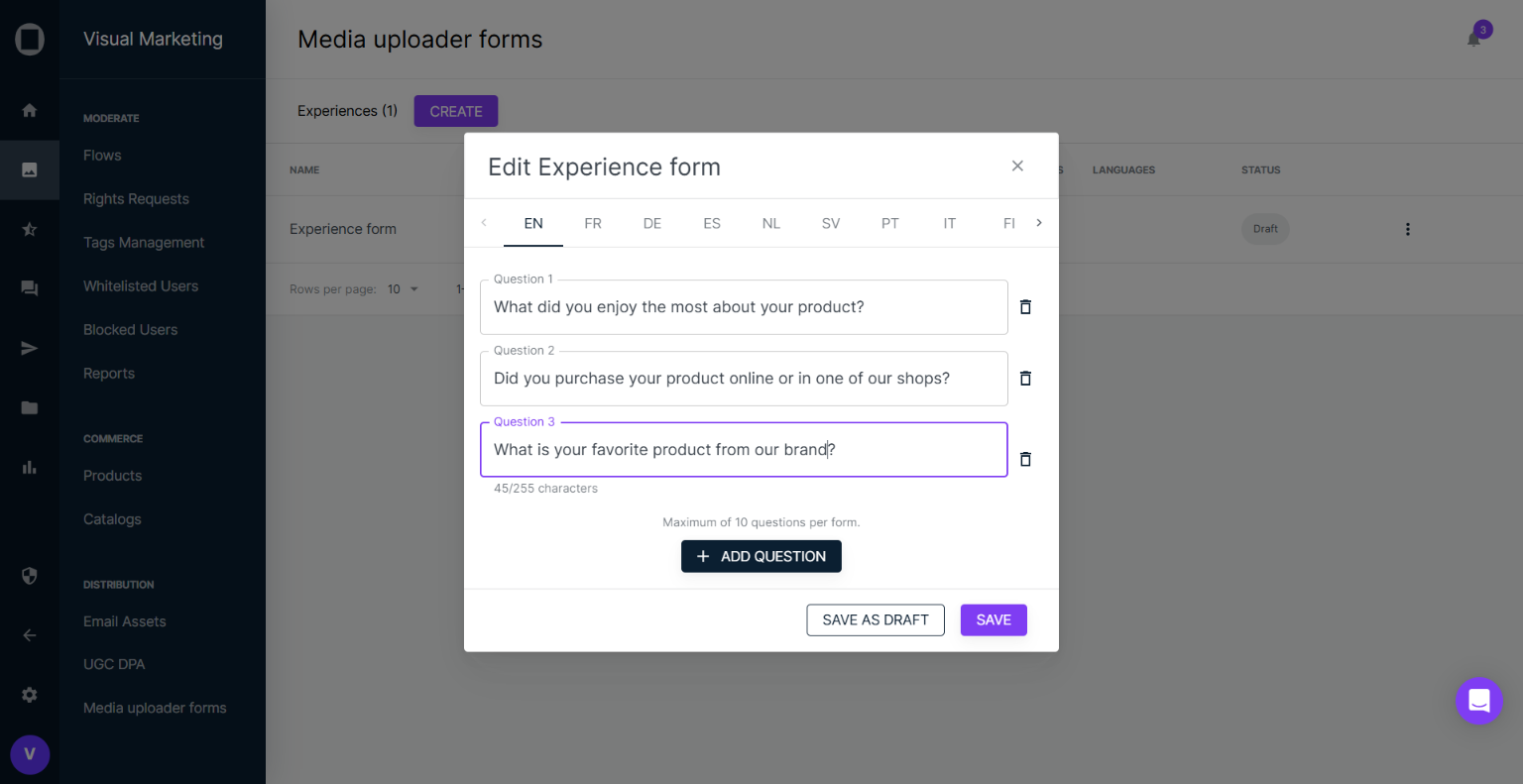Open the star ratings icon in the sidebar

[30, 229]
